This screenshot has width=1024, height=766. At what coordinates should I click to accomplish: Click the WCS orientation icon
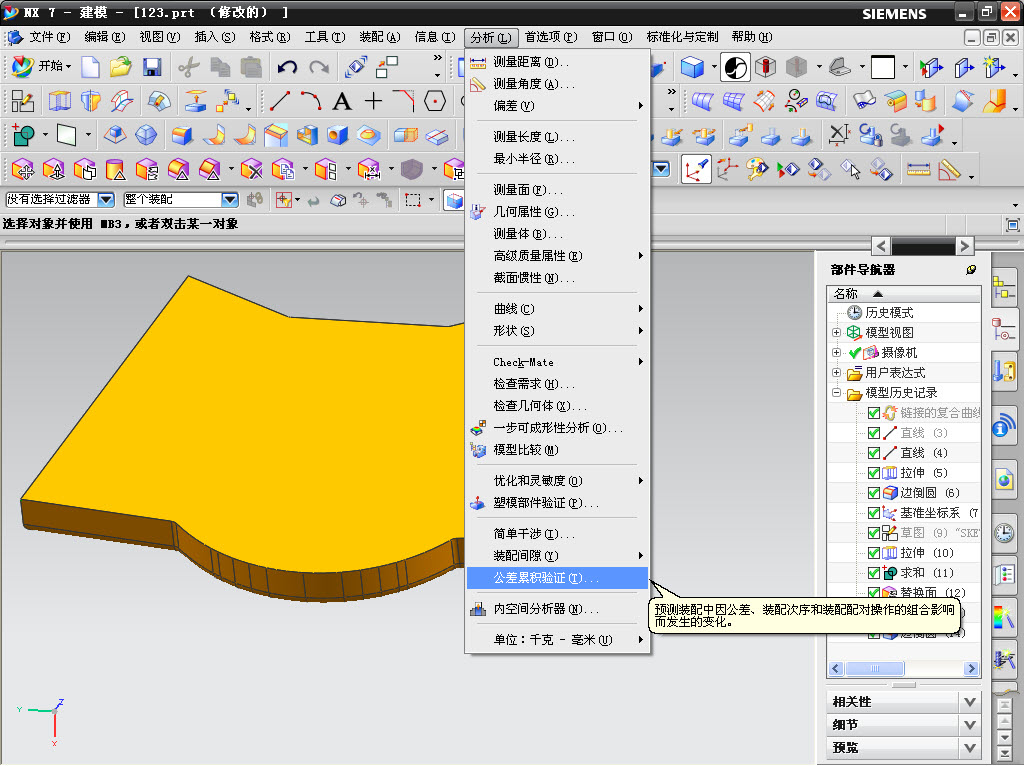coord(696,170)
